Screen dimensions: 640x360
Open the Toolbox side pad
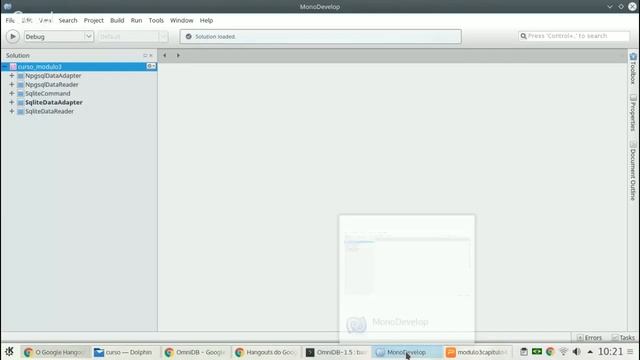click(x=633, y=69)
